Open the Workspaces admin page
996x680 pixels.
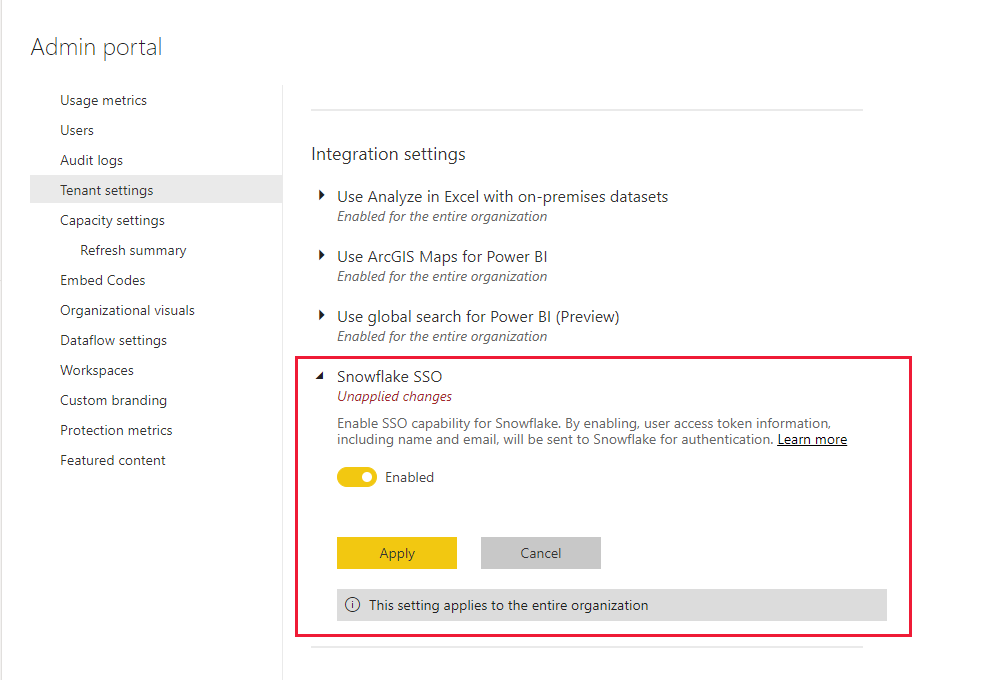point(96,370)
